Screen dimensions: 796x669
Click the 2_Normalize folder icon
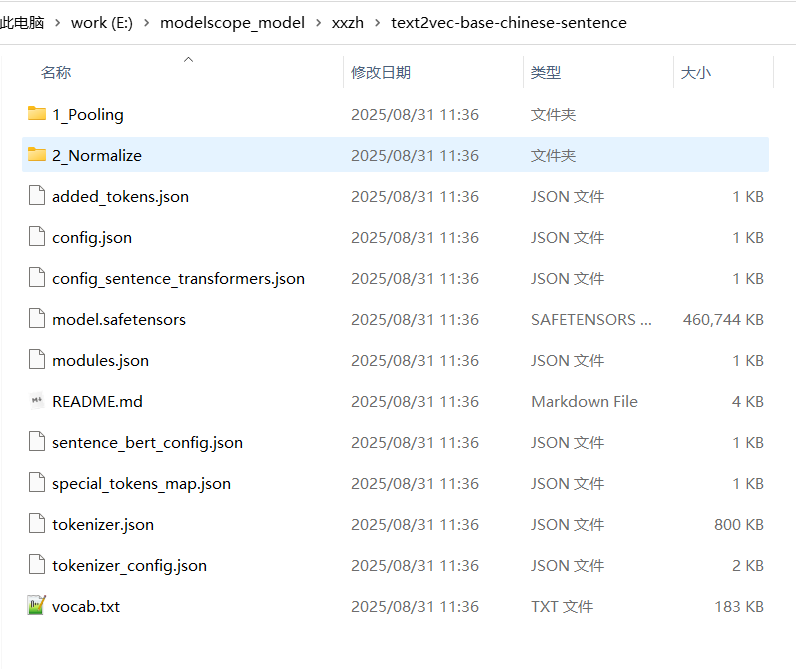coord(37,154)
